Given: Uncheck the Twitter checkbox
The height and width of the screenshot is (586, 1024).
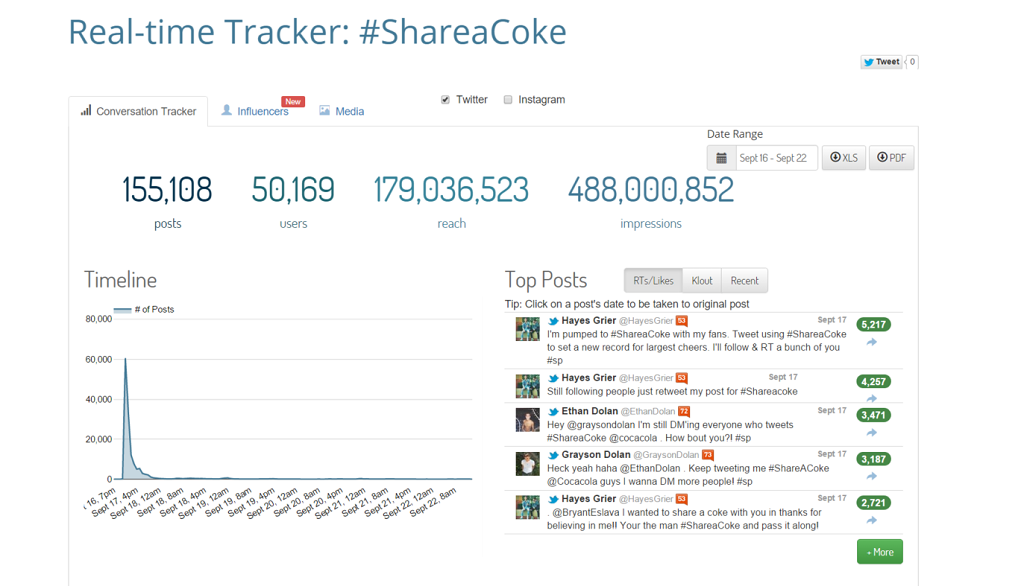Looking at the screenshot, I should click(445, 100).
